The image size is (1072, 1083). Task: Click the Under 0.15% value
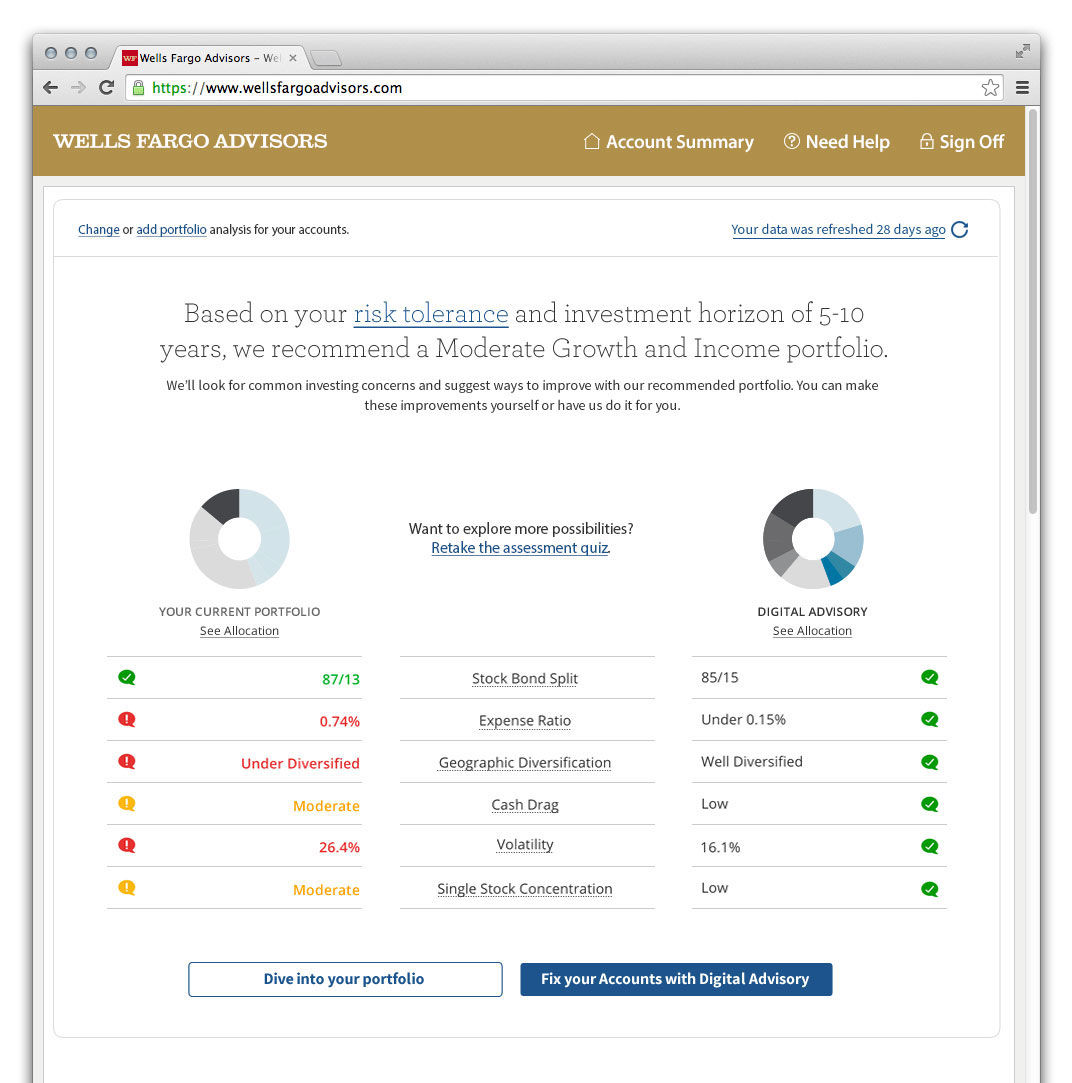pos(743,720)
